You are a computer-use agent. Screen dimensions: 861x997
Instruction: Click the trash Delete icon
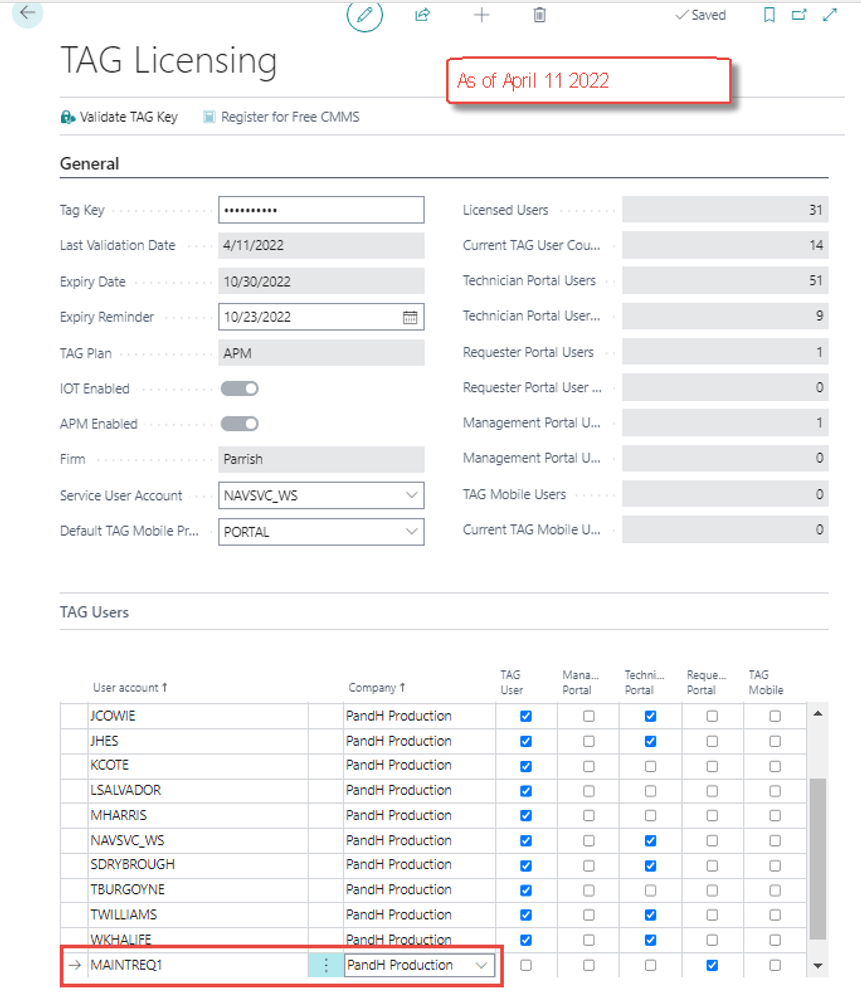click(539, 15)
